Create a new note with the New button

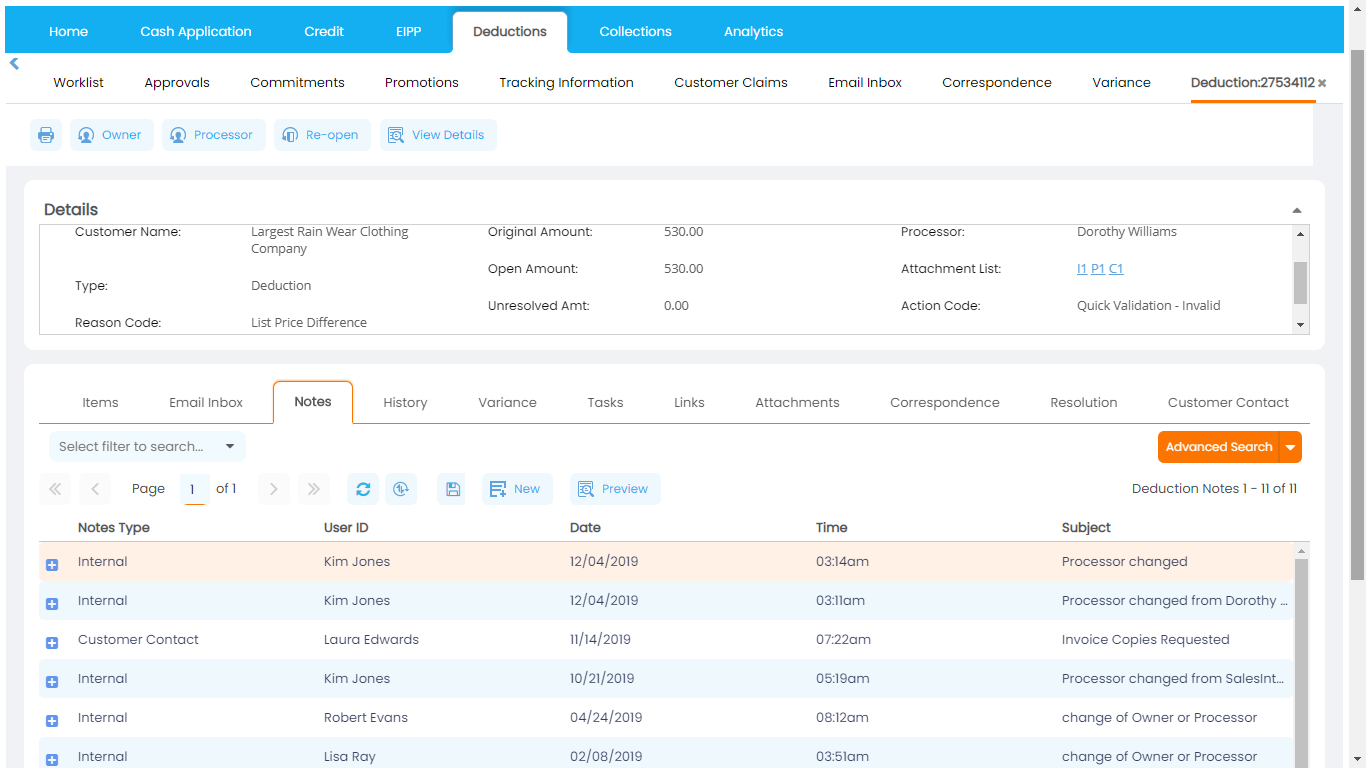tap(516, 489)
